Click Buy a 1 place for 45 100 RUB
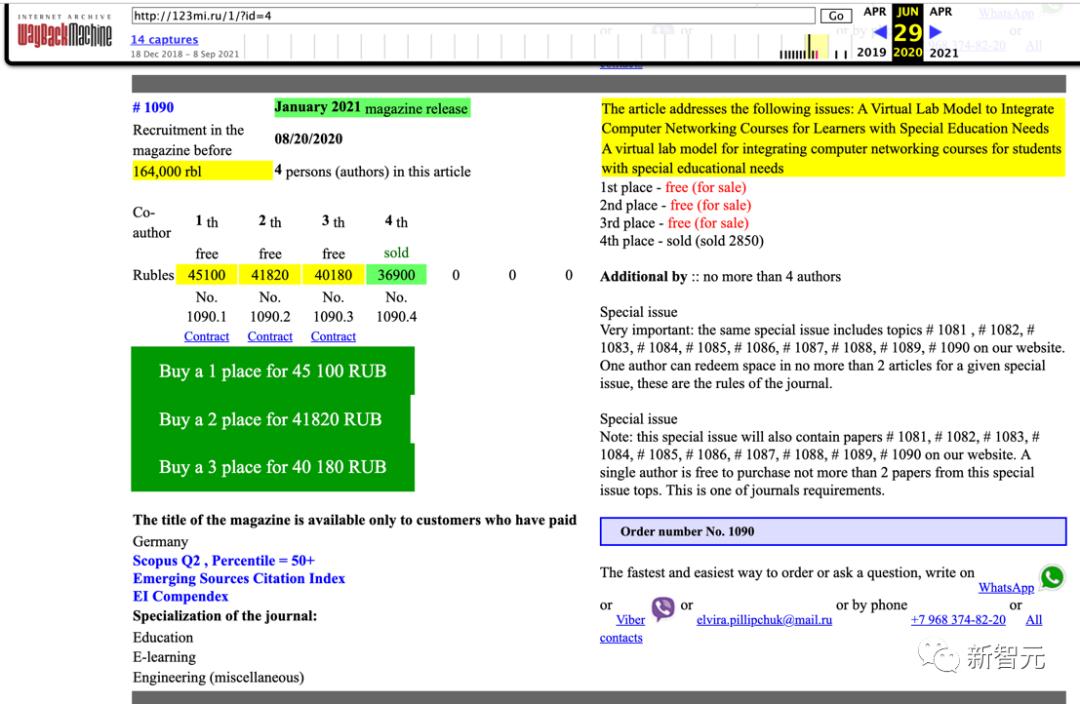1080x704 pixels. [272, 371]
